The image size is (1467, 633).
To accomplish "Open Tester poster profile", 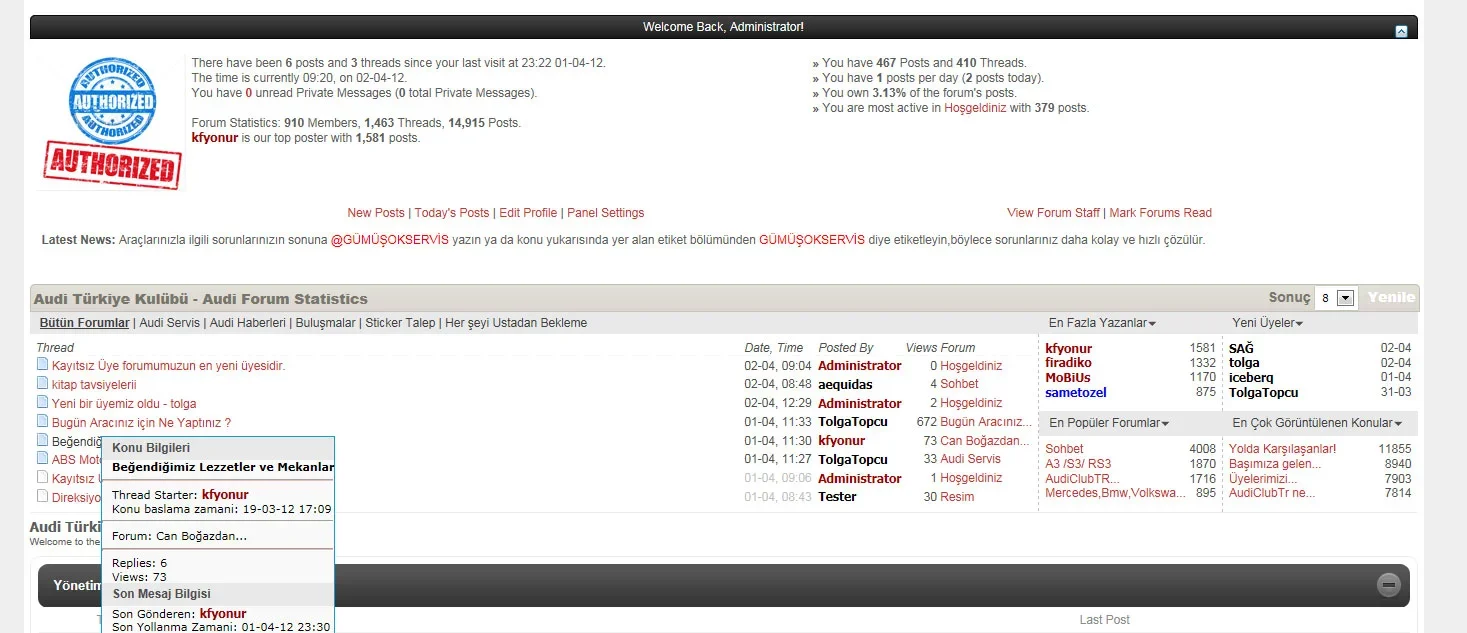I will pos(837,497).
